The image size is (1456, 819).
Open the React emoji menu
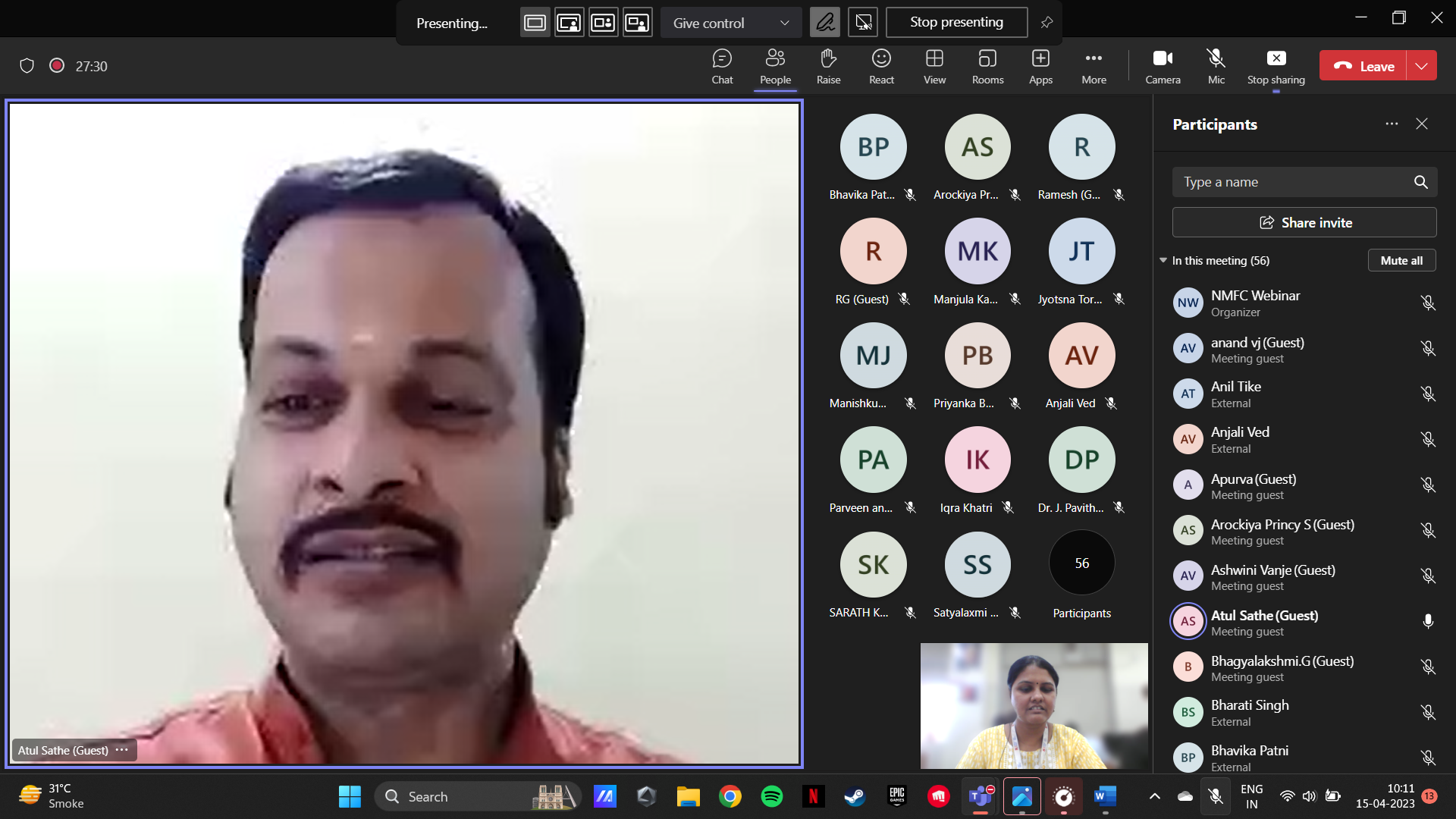tap(881, 66)
